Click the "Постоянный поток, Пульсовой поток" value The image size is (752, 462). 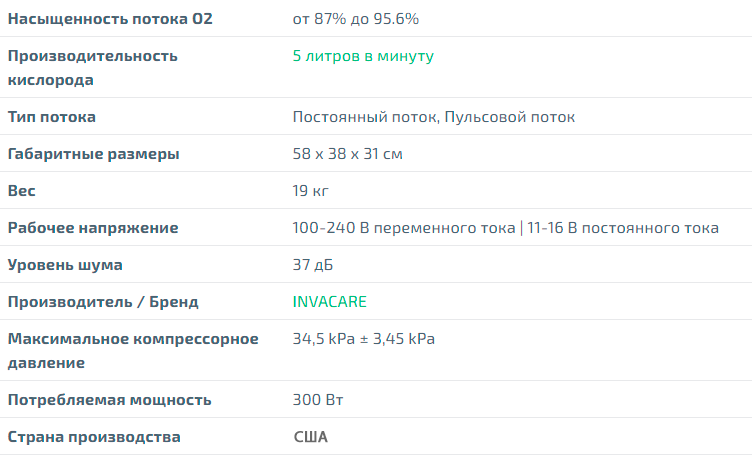point(434,117)
